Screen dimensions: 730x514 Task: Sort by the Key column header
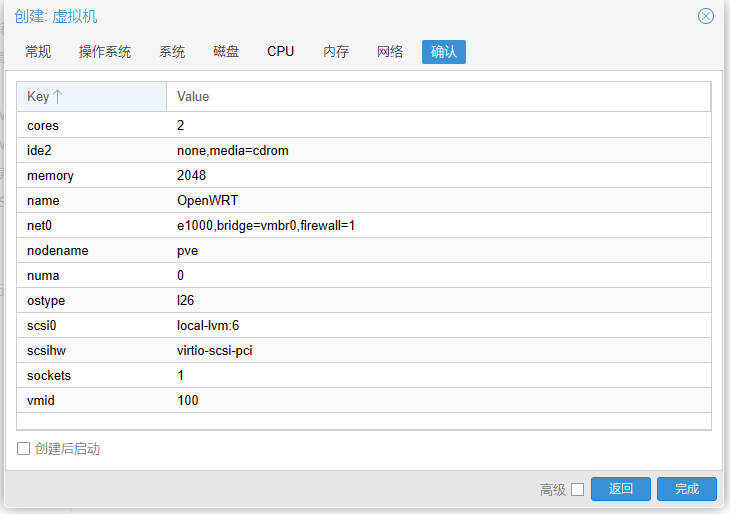tap(90, 97)
